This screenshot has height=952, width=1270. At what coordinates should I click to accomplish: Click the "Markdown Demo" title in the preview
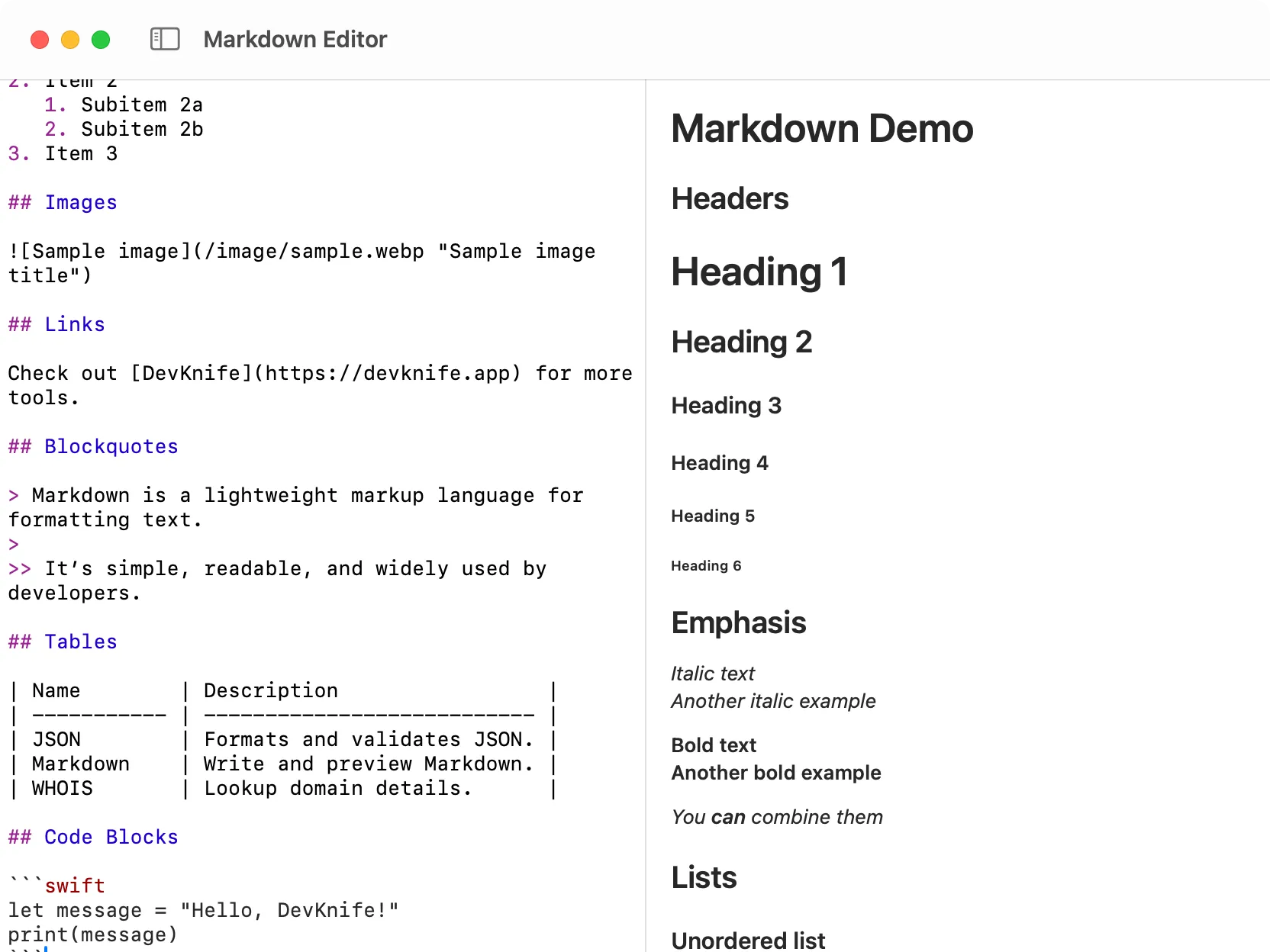pyautogui.click(x=821, y=128)
